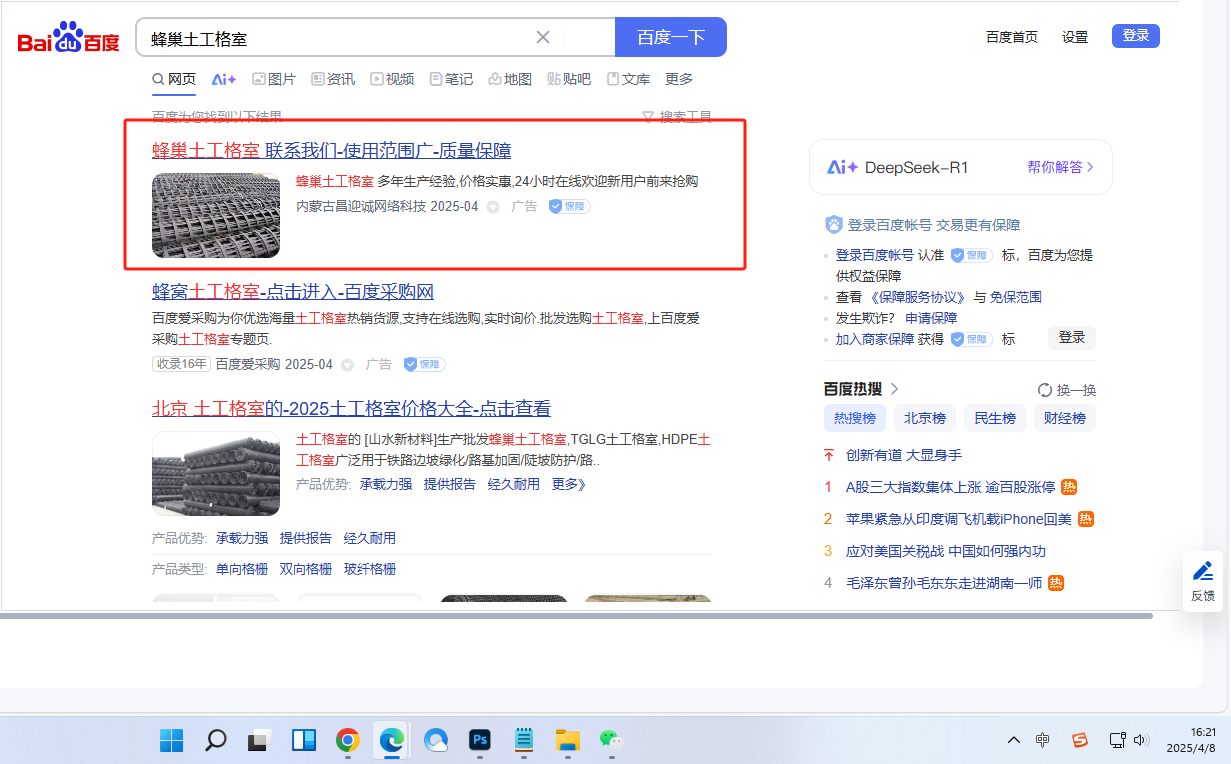Open Google Chrome from the taskbar
The height and width of the screenshot is (764, 1231).
tap(348, 740)
